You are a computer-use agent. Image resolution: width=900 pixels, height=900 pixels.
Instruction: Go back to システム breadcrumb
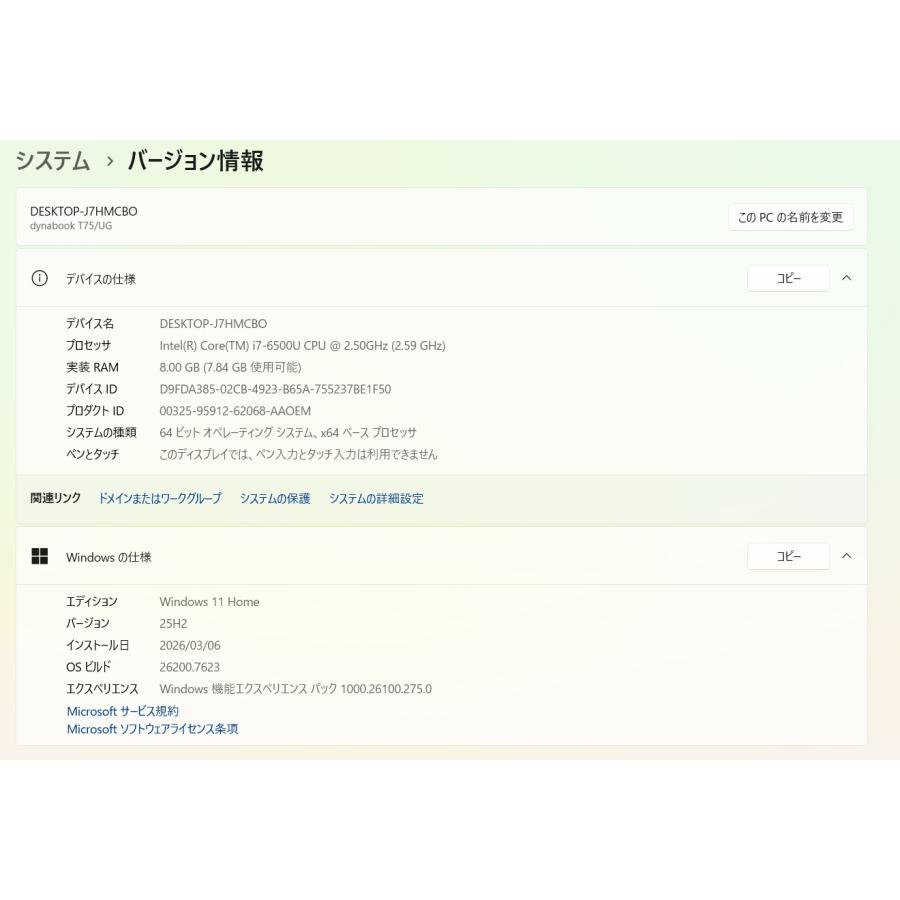click(52, 160)
